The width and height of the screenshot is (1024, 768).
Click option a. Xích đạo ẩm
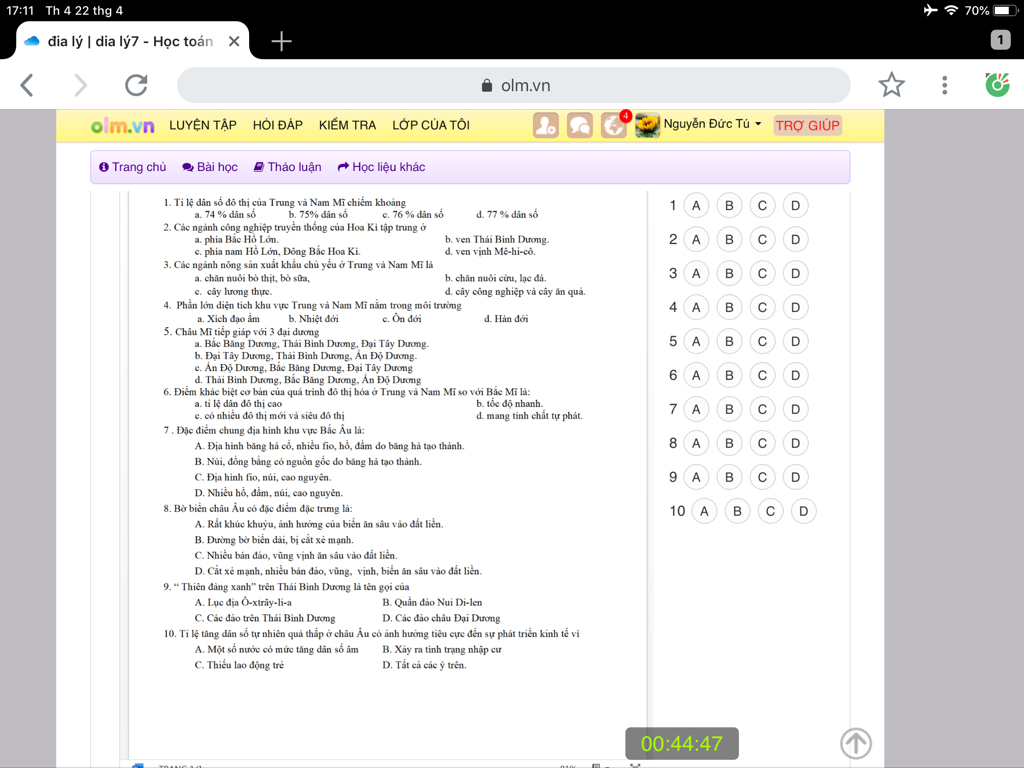(x=228, y=319)
